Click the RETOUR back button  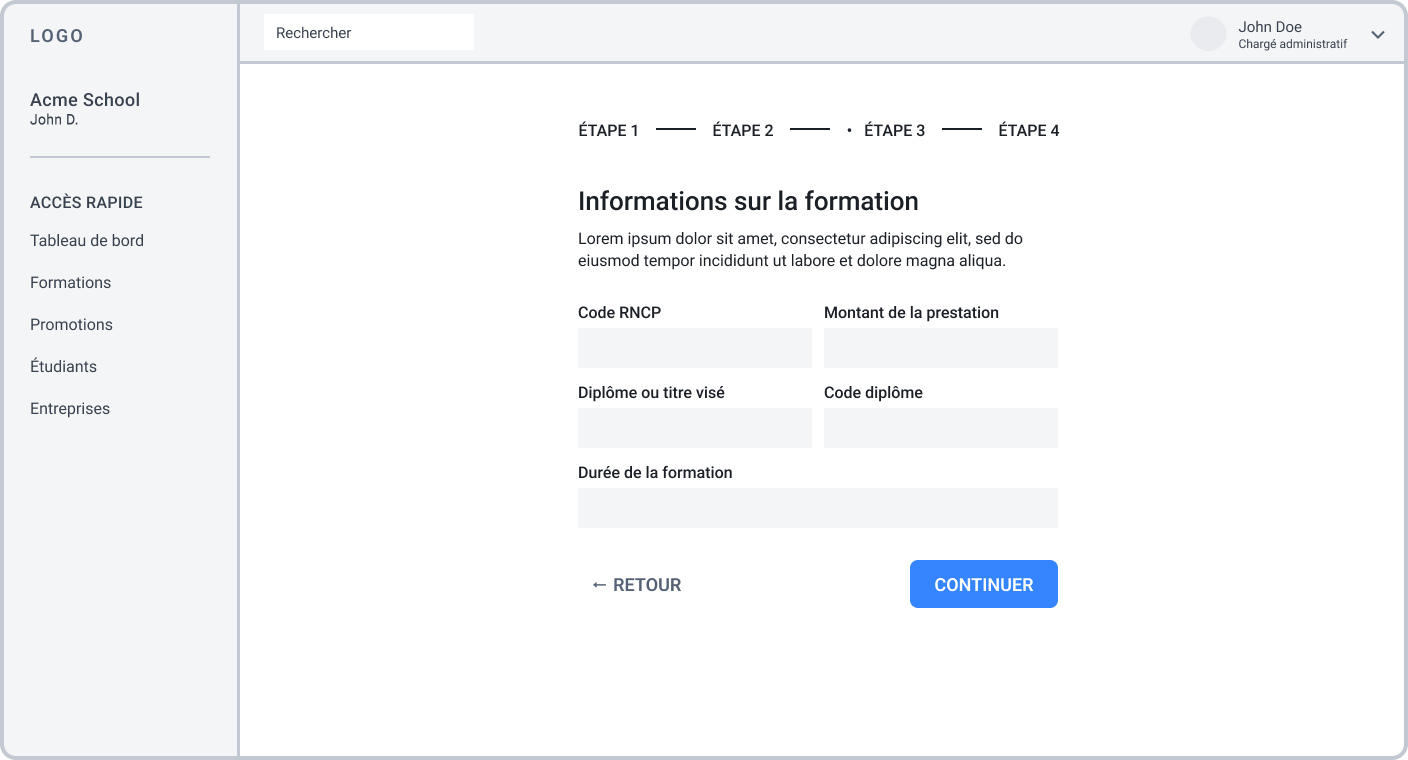pyautogui.click(x=637, y=585)
